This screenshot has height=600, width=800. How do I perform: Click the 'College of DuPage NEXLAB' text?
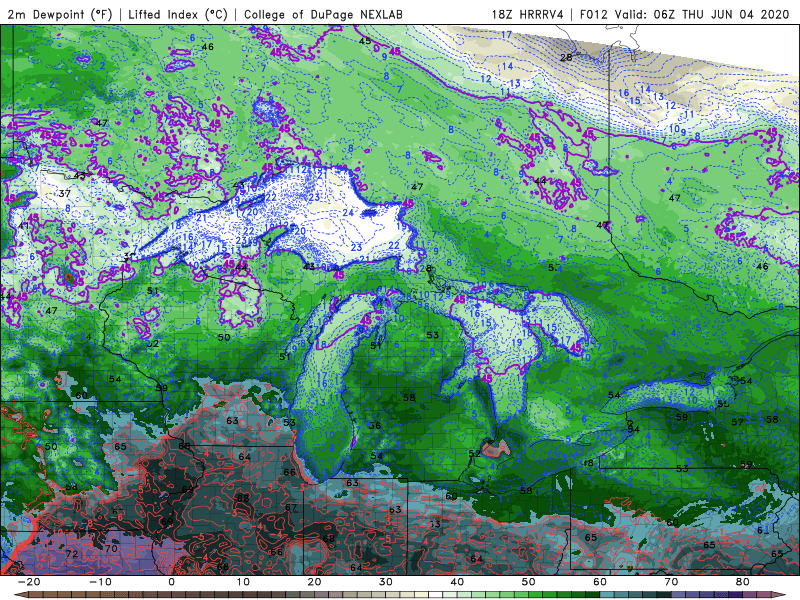tap(323, 14)
